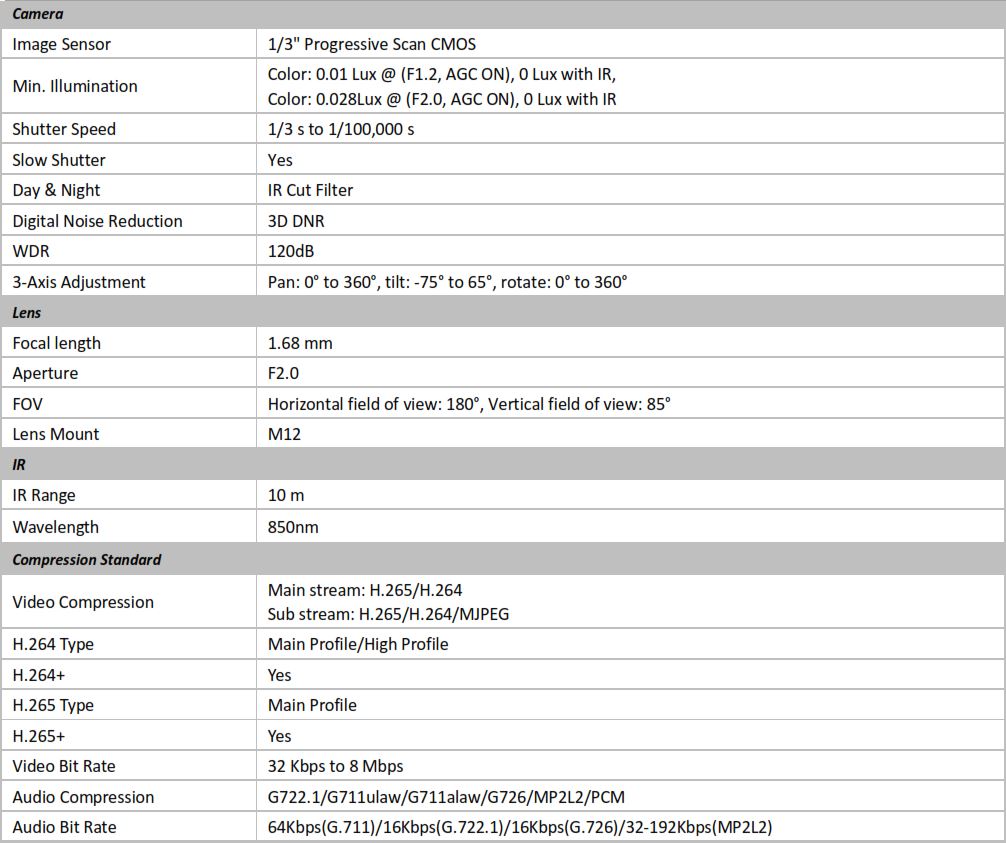Select the 3D DNR value
Viewport: 1006px width, 843px height.
tap(296, 221)
